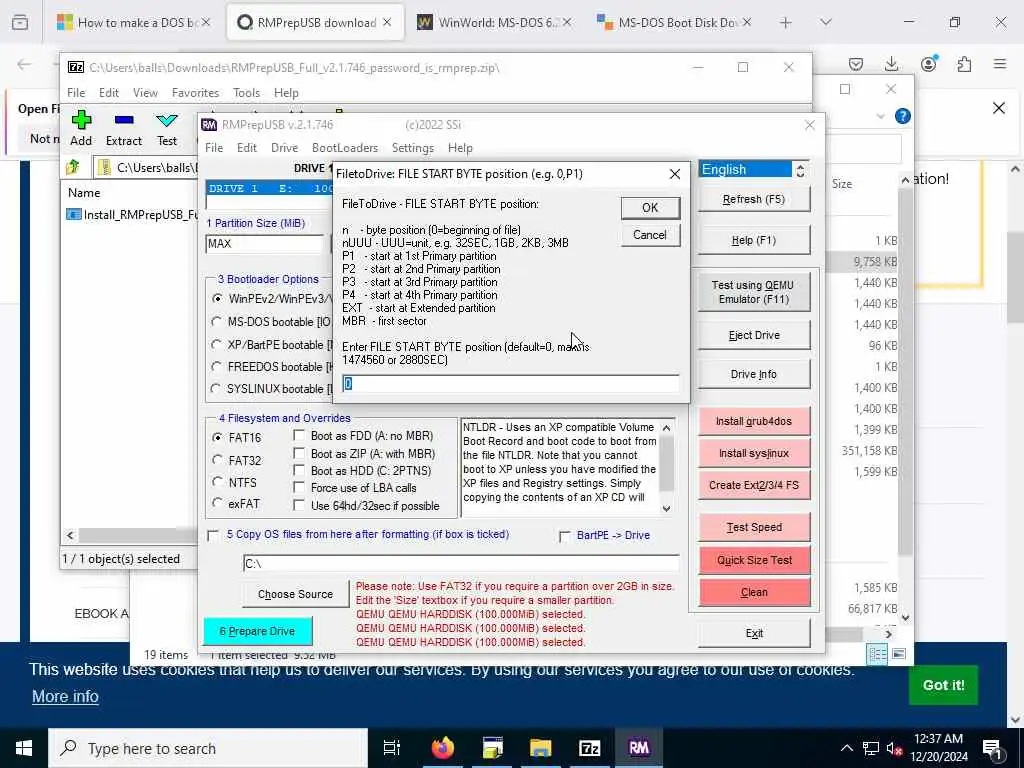Open 7-Zip Favorites menu
The image size is (1024, 768).
[x=195, y=93]
